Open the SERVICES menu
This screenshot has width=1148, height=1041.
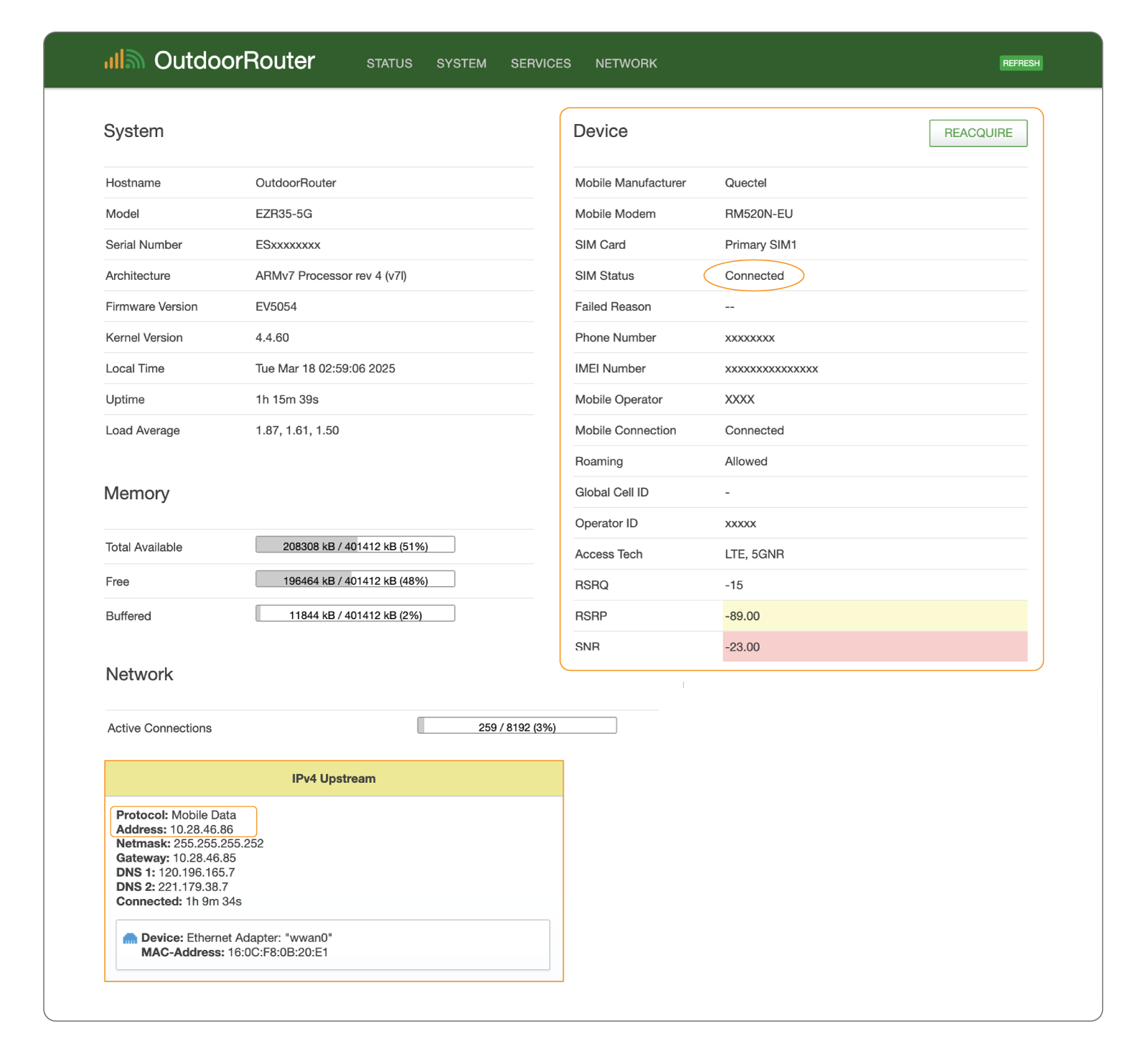pyautogui.click(x=540, y=63)
